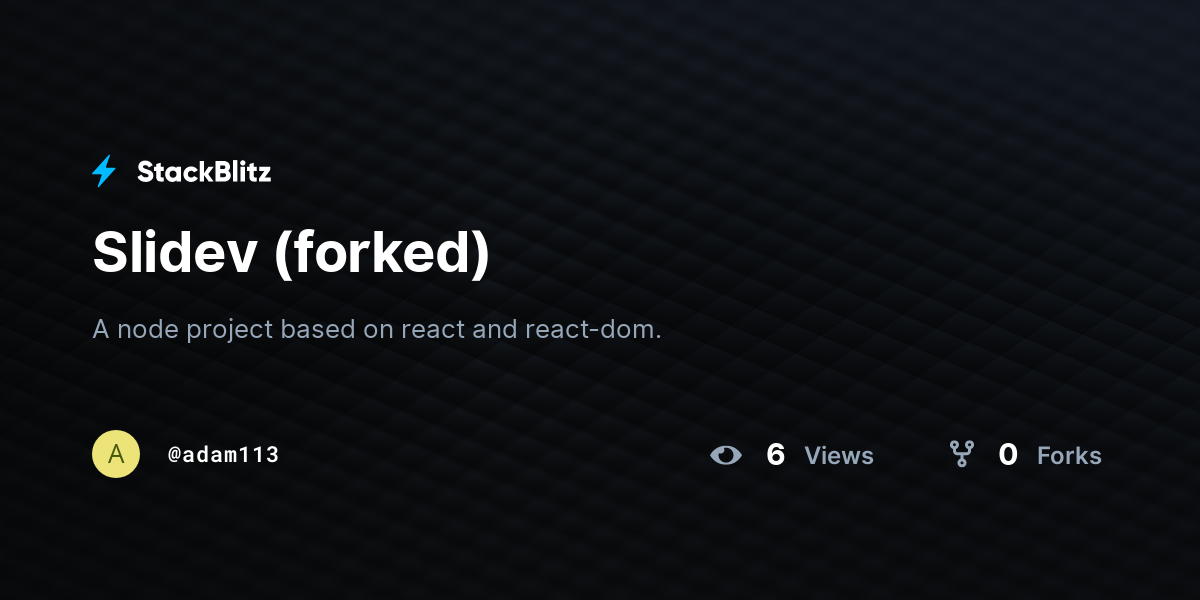Click the 'Views' label
The image size is (1200, 600).
[839, 456]
